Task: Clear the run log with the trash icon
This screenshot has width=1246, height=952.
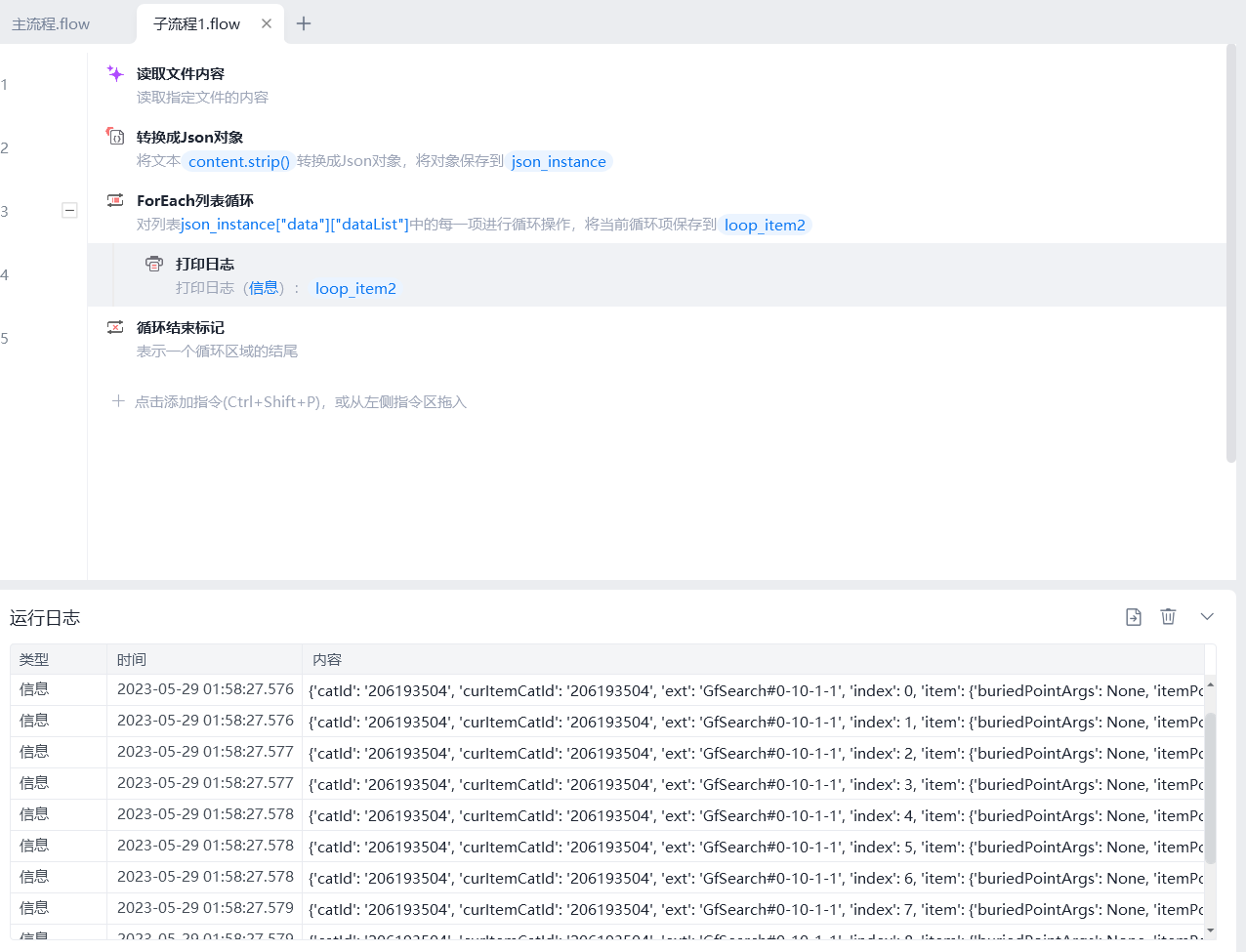Action: coord(1168,617)
